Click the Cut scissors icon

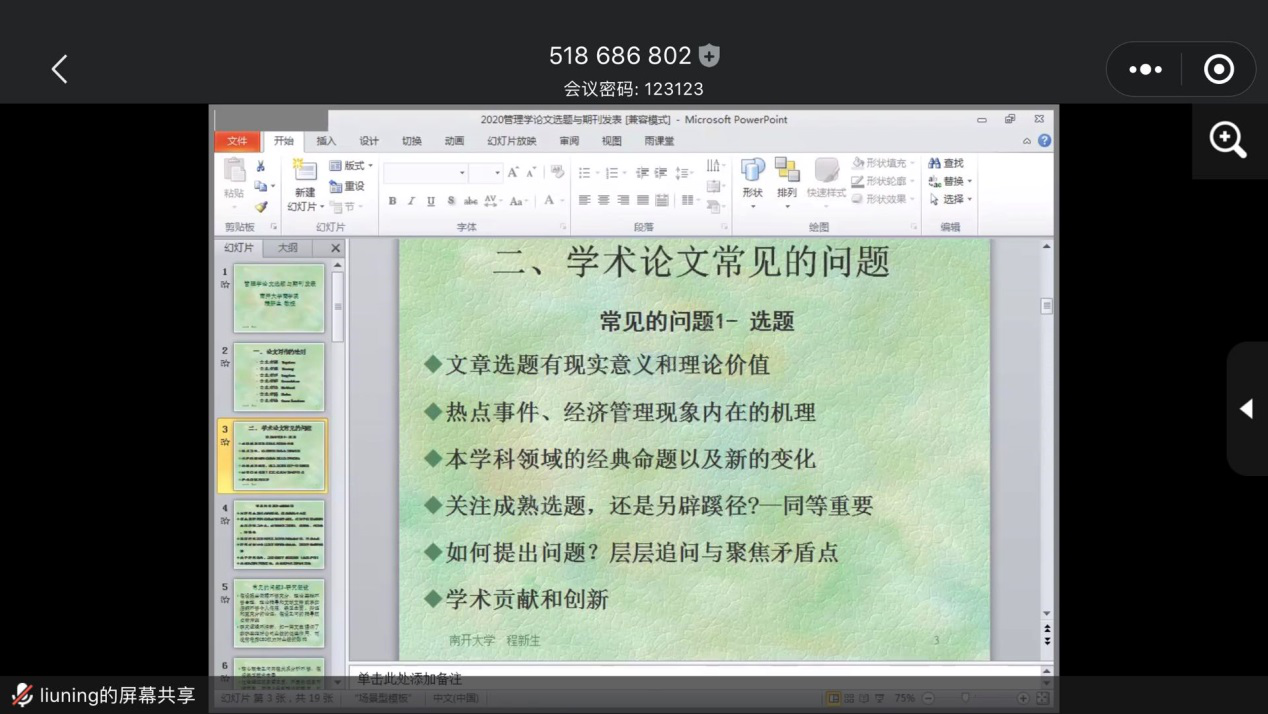tap(261, 167)
